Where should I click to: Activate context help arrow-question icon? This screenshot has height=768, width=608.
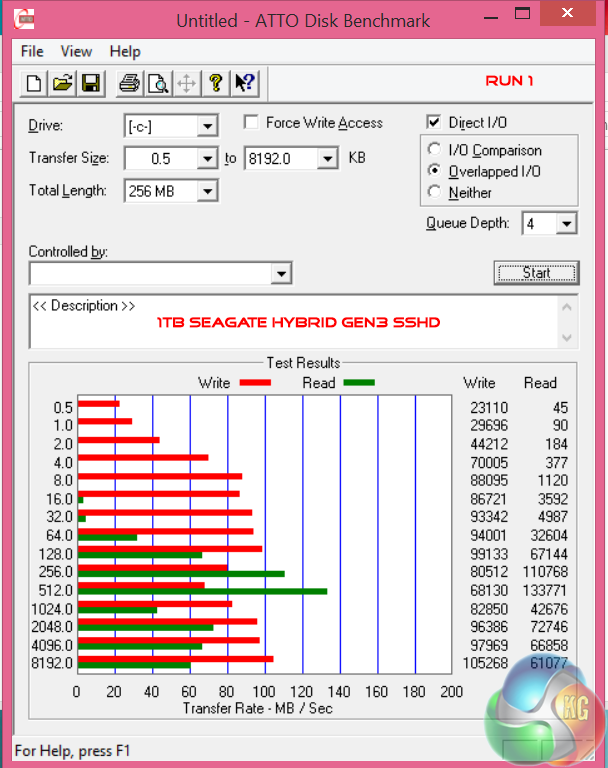coord(244,83)
